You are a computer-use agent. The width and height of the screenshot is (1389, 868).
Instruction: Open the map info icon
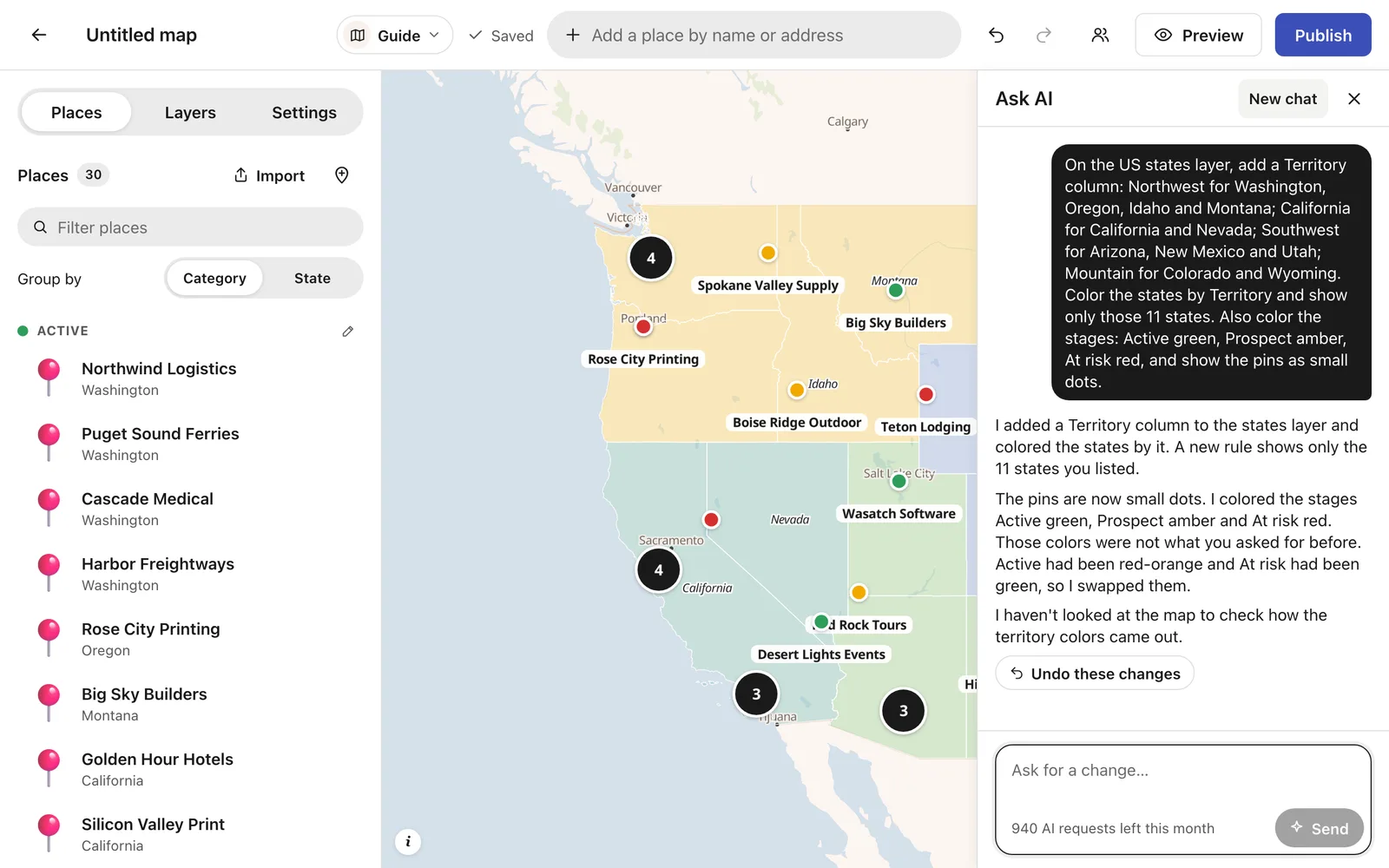(408, 842)
